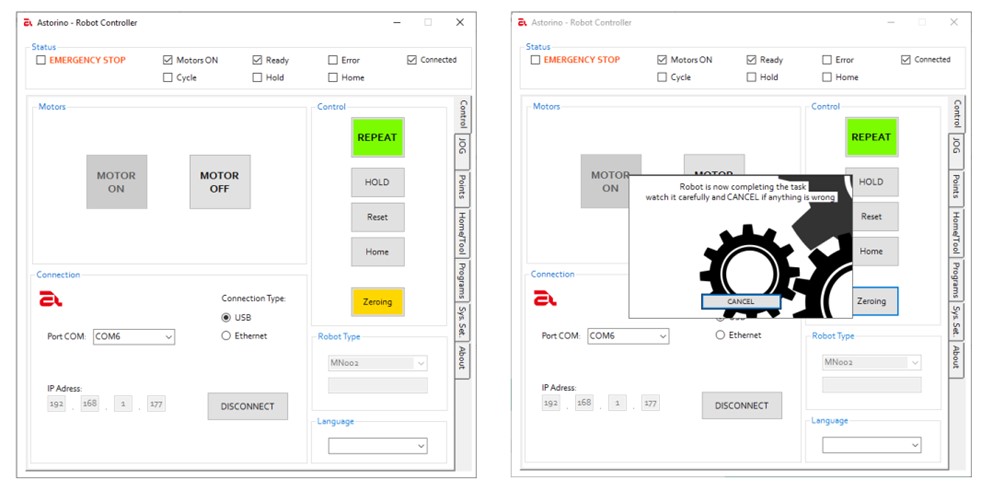Toggle the Home status checkbox in left window

(333, 77)
